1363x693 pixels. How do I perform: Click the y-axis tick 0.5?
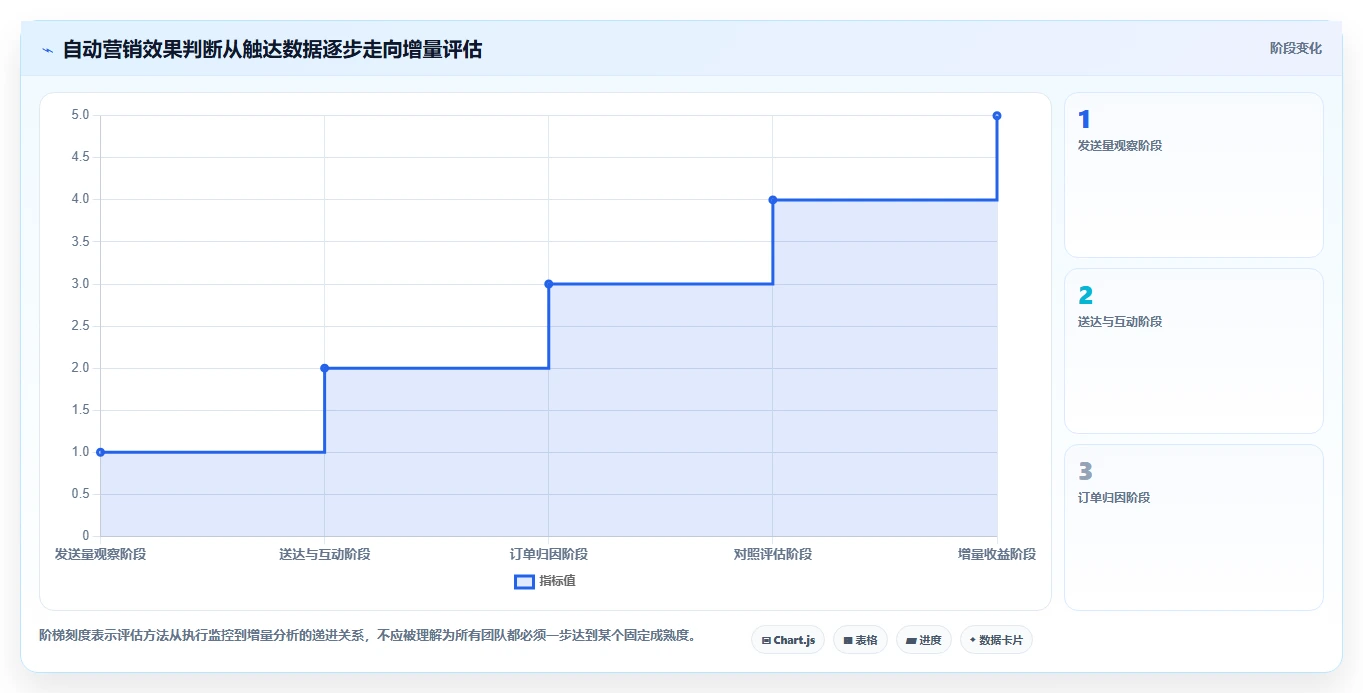(x=80, y=494)
